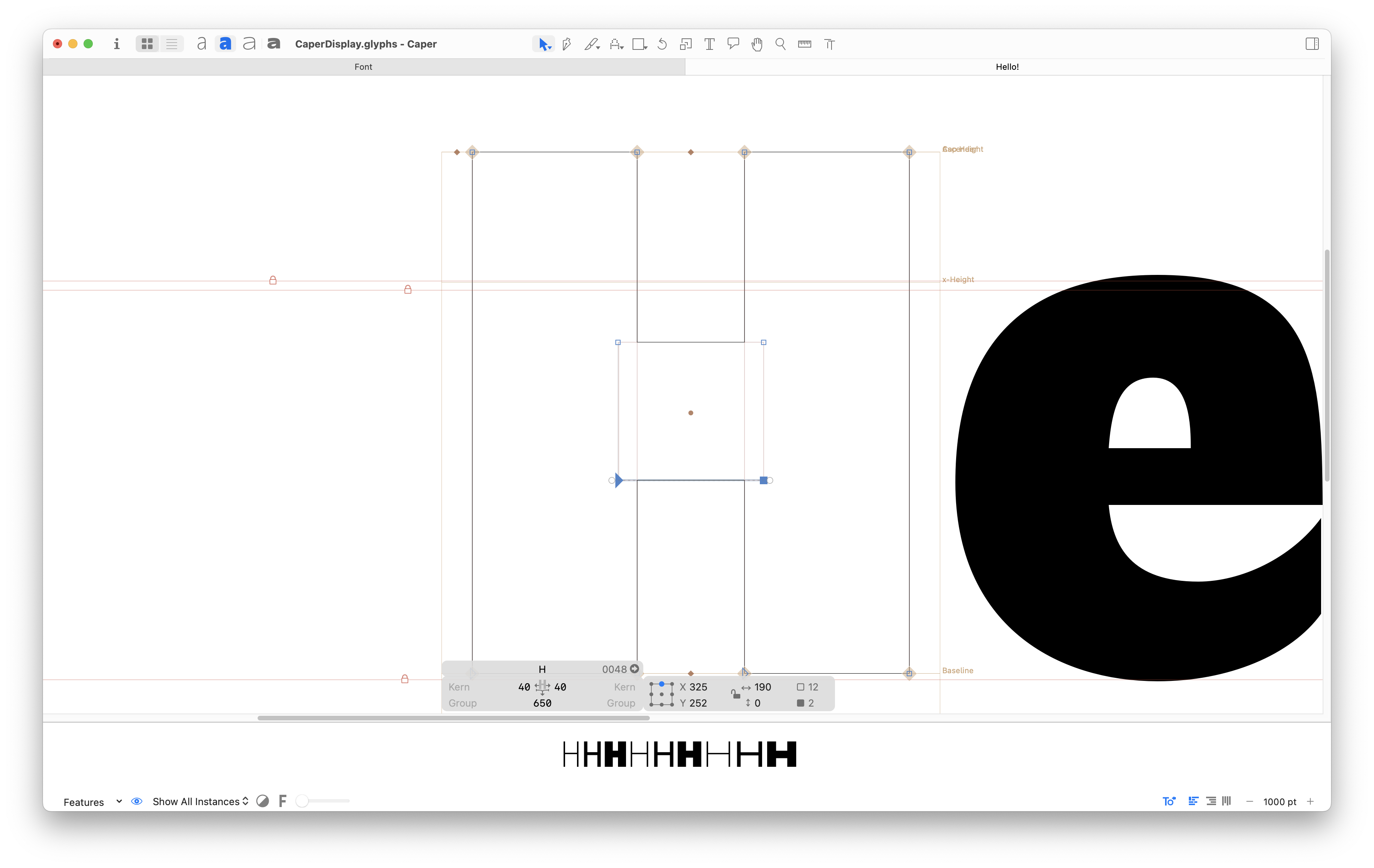Choose the Scale tool
1374x868 pixels.
686,44
